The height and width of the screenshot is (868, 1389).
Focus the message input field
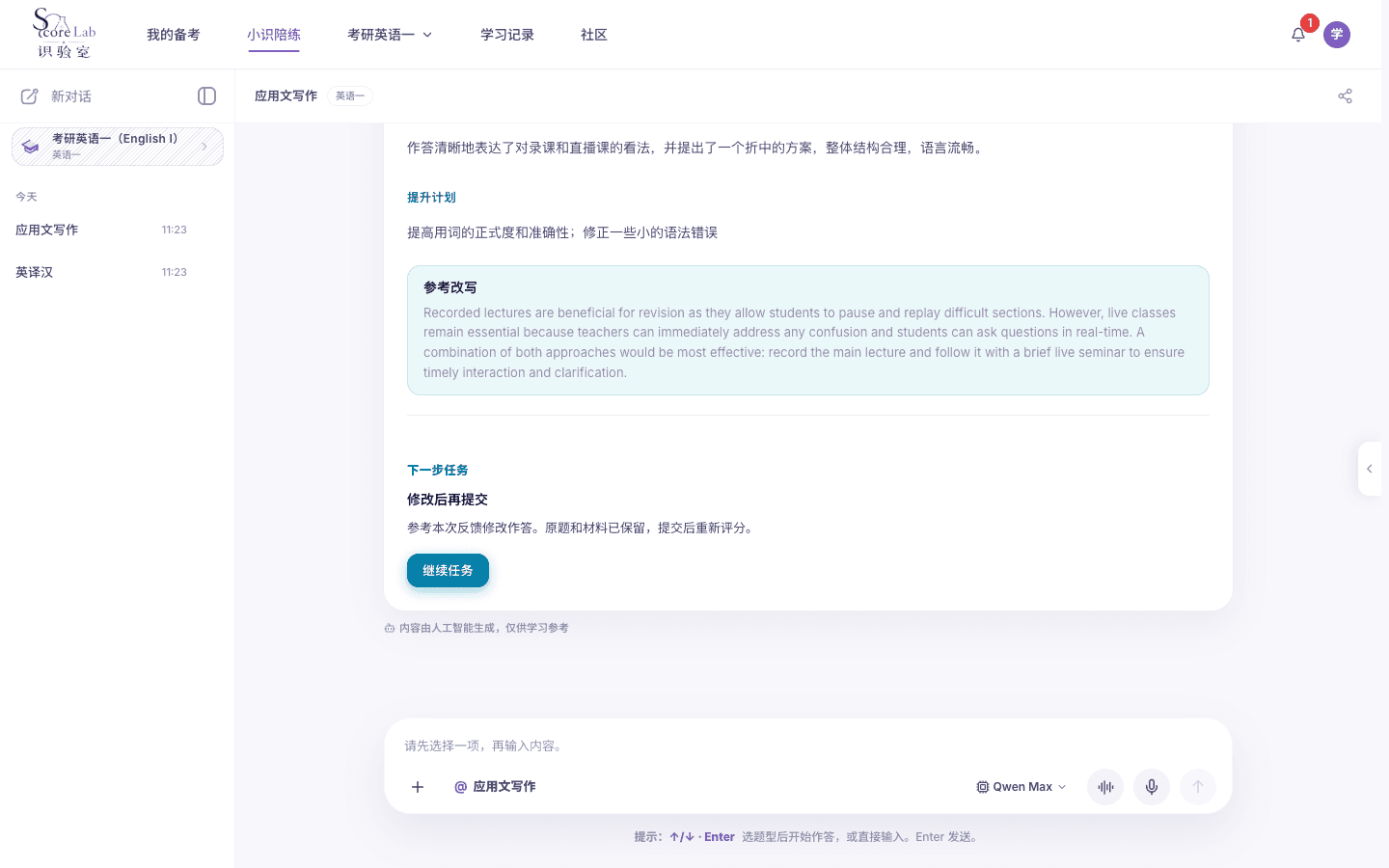[808, 746]
